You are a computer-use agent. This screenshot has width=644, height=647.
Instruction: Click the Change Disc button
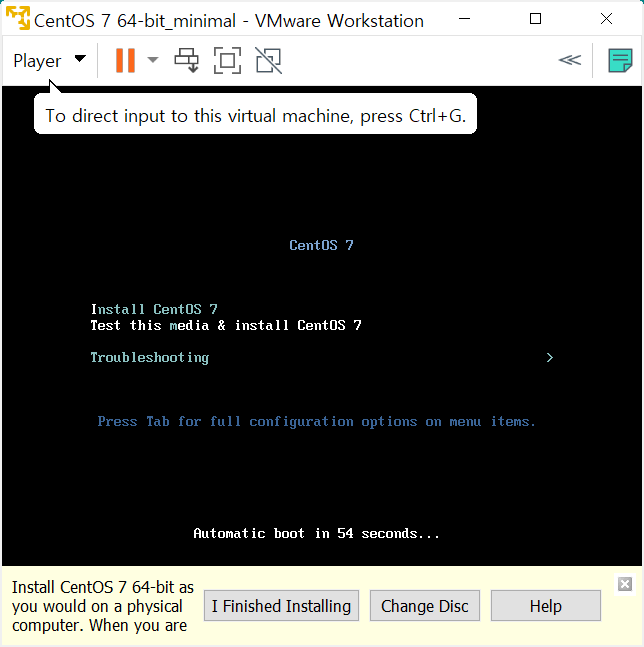pos(425,606)
